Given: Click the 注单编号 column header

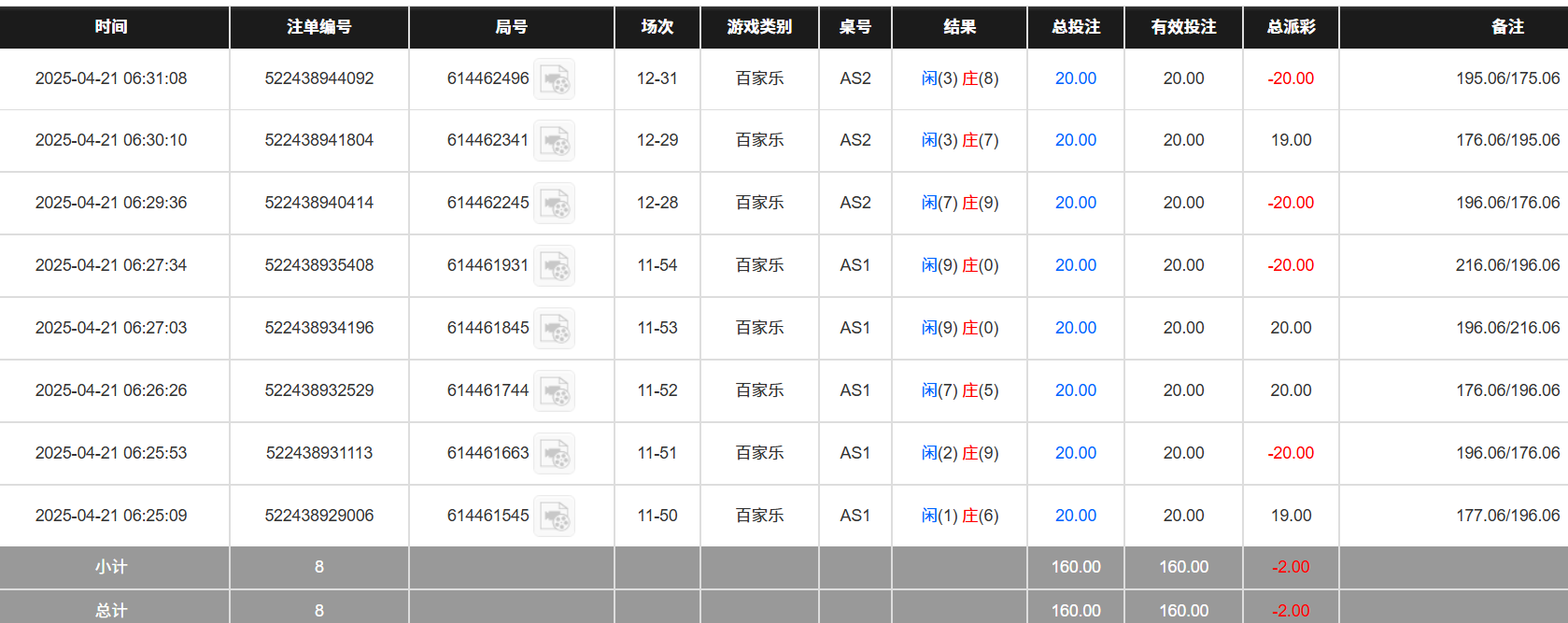Looking at the screenshot, I should click(318, 27).
